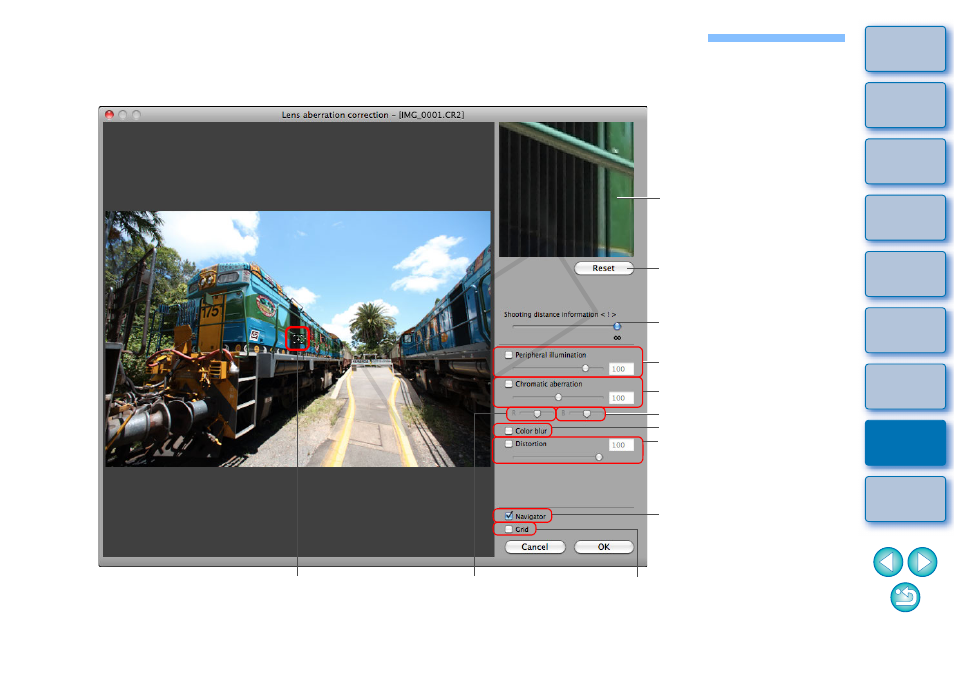Image resolution: width=954 pixels, height=674 pixels.
Task: Click the Peripheral illumination slider handle
Action: pos(585,369)
